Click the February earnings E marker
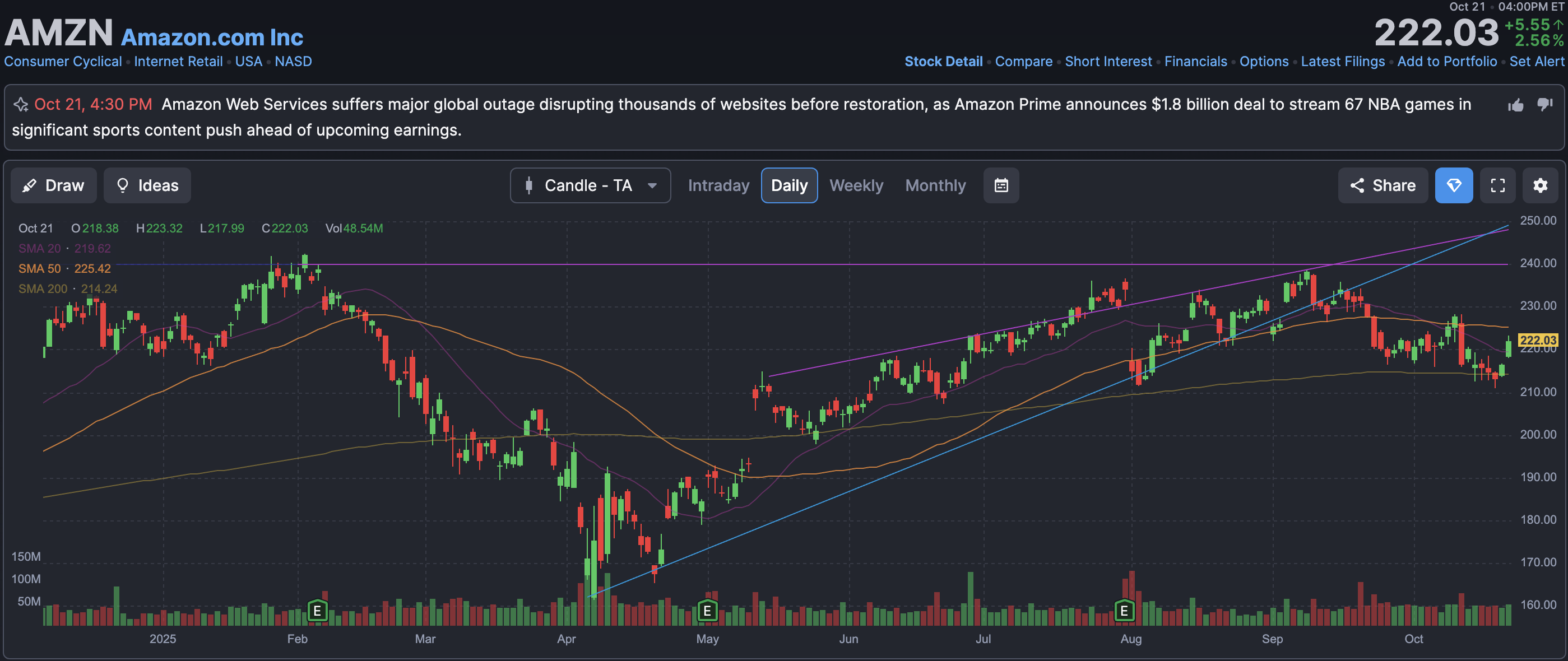The width and height of the screenshot is (1568, 661). (317, 611)
